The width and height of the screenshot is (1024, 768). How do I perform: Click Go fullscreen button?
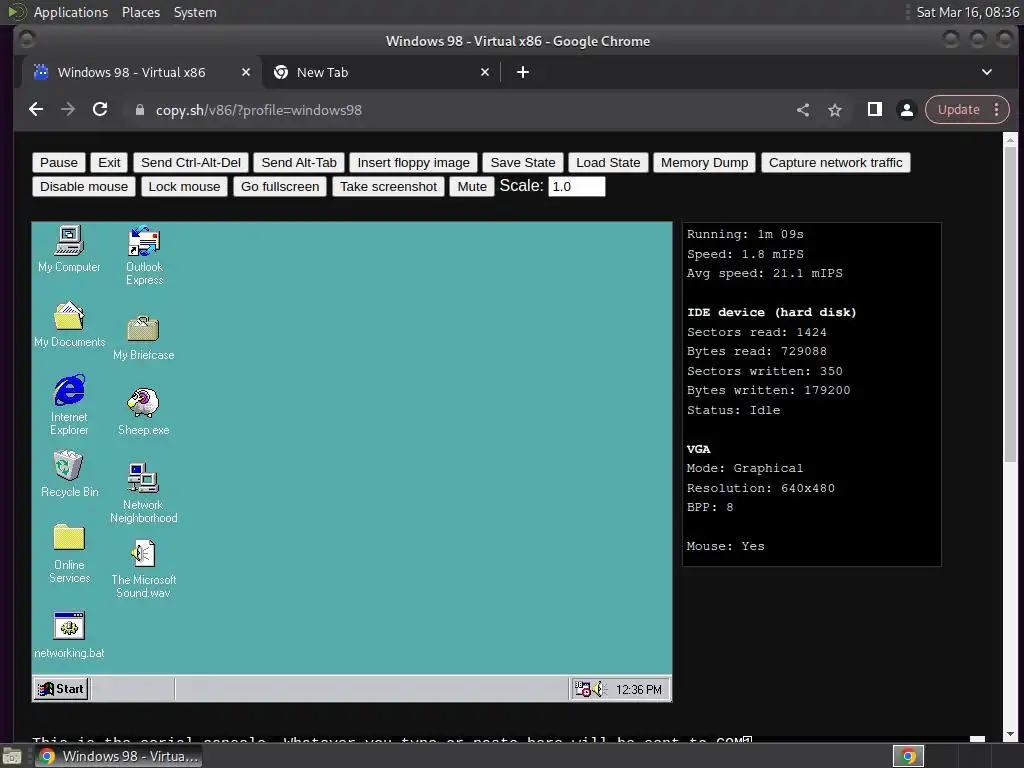(280, 187)
